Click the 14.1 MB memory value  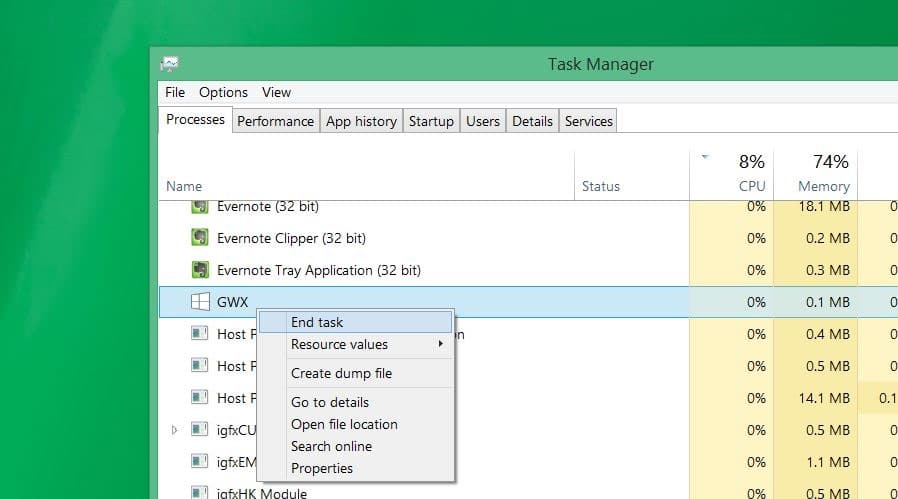coord(824,398)
